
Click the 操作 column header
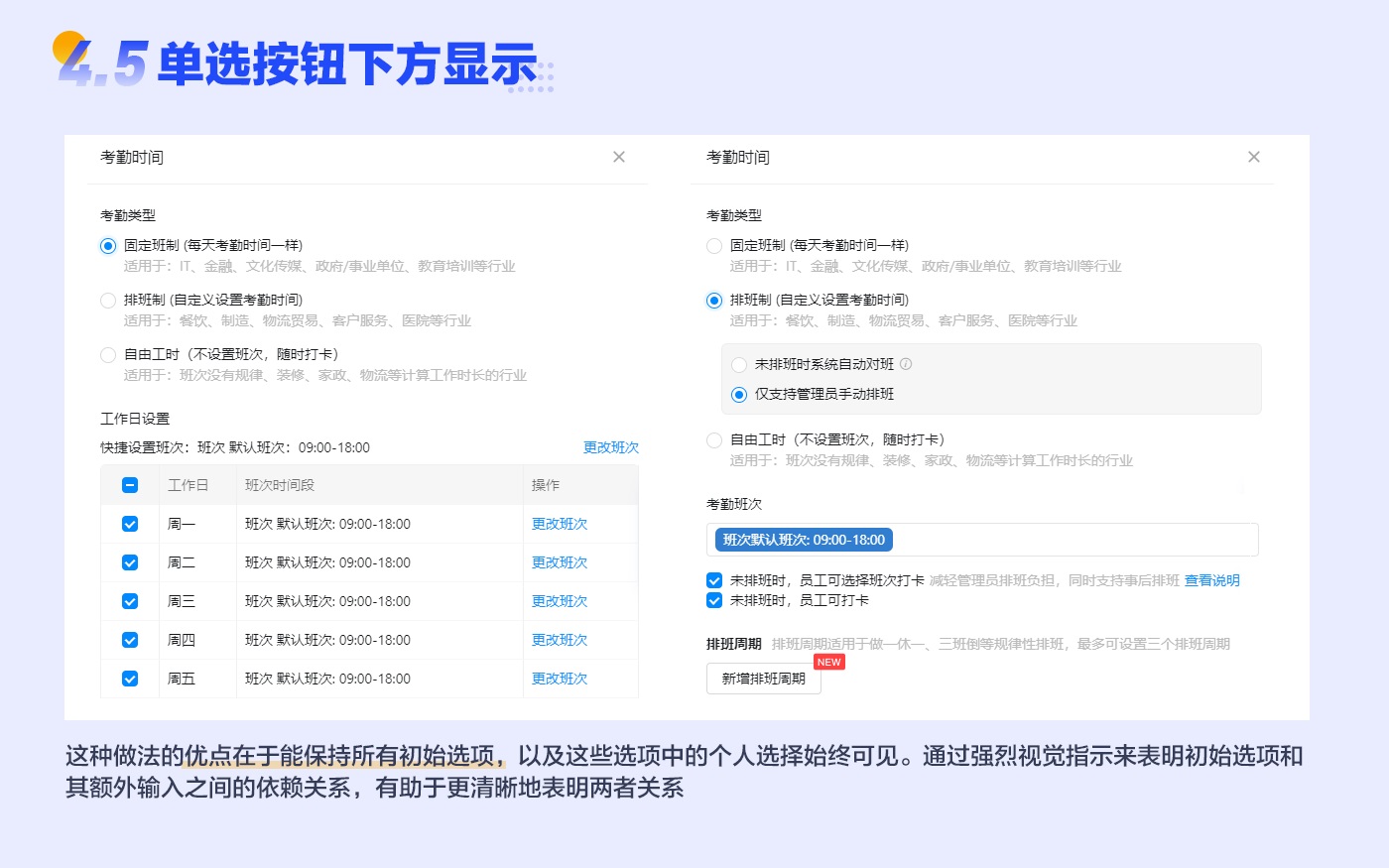tap(546, 485)
